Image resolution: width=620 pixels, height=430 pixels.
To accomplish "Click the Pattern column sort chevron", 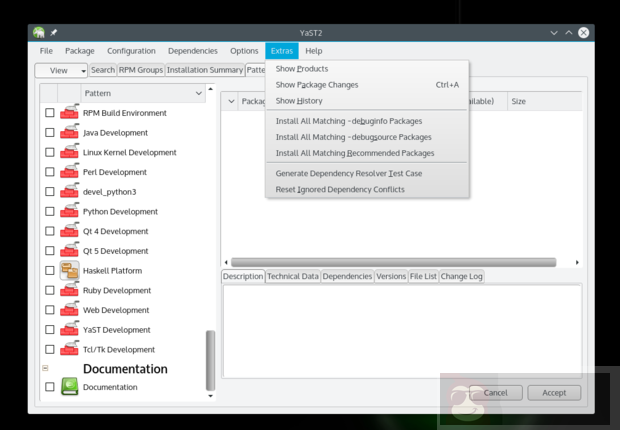I will coord(198,93).
